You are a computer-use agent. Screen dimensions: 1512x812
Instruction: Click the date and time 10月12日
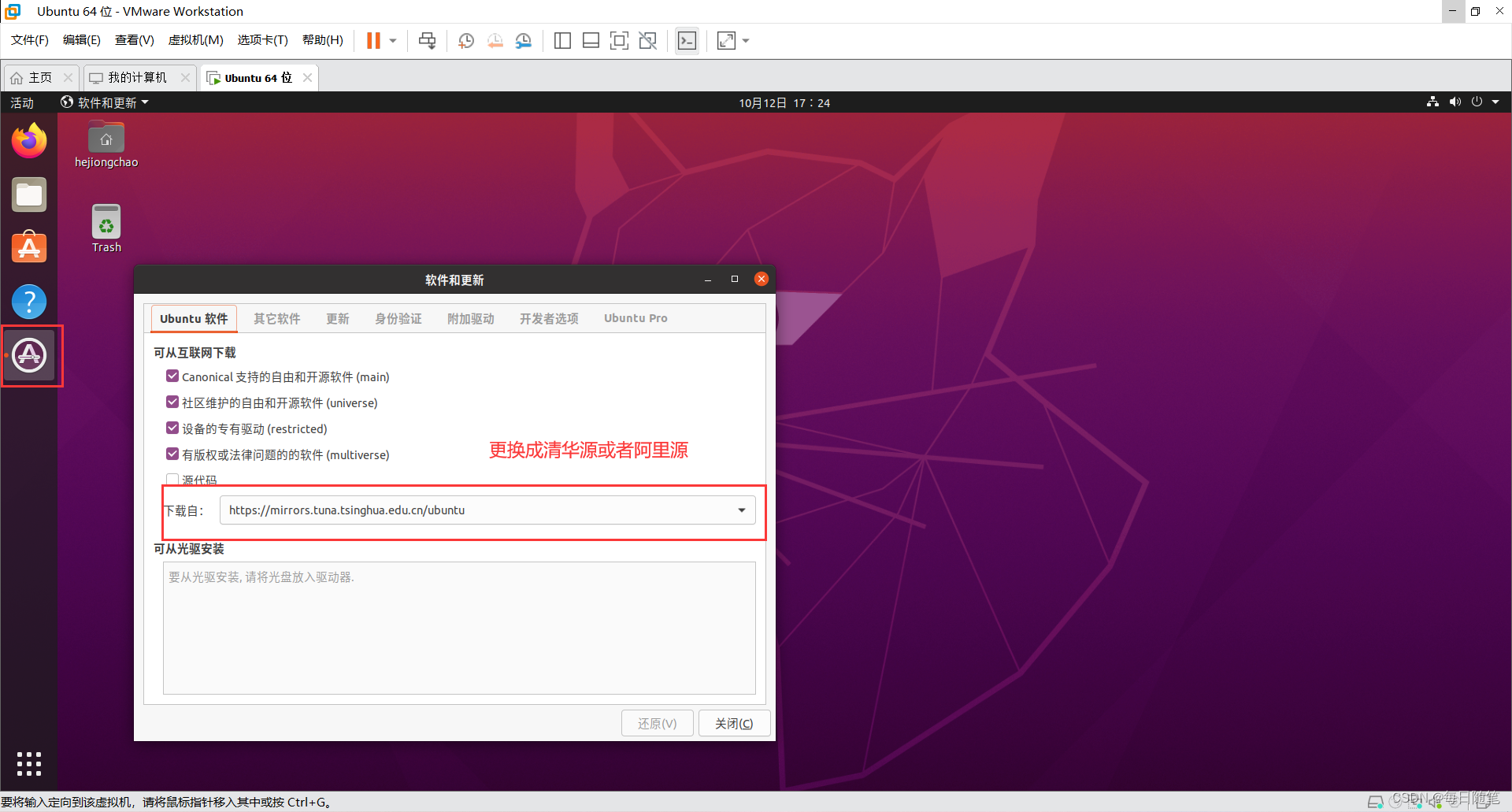coord(784,102)
